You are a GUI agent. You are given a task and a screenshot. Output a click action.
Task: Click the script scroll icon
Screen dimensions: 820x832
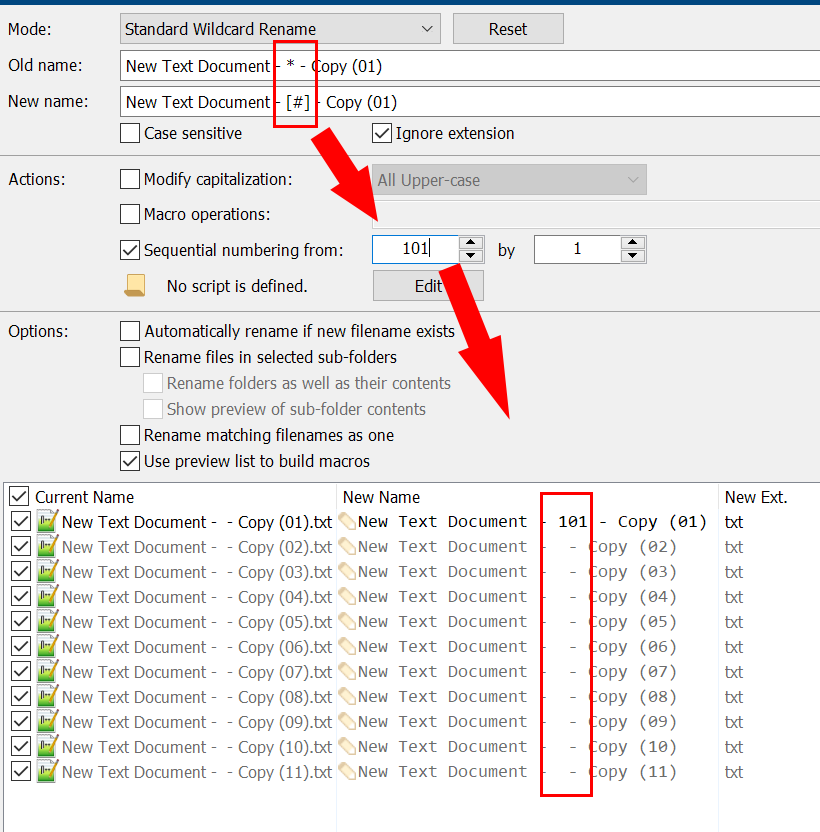pos(135,285)
